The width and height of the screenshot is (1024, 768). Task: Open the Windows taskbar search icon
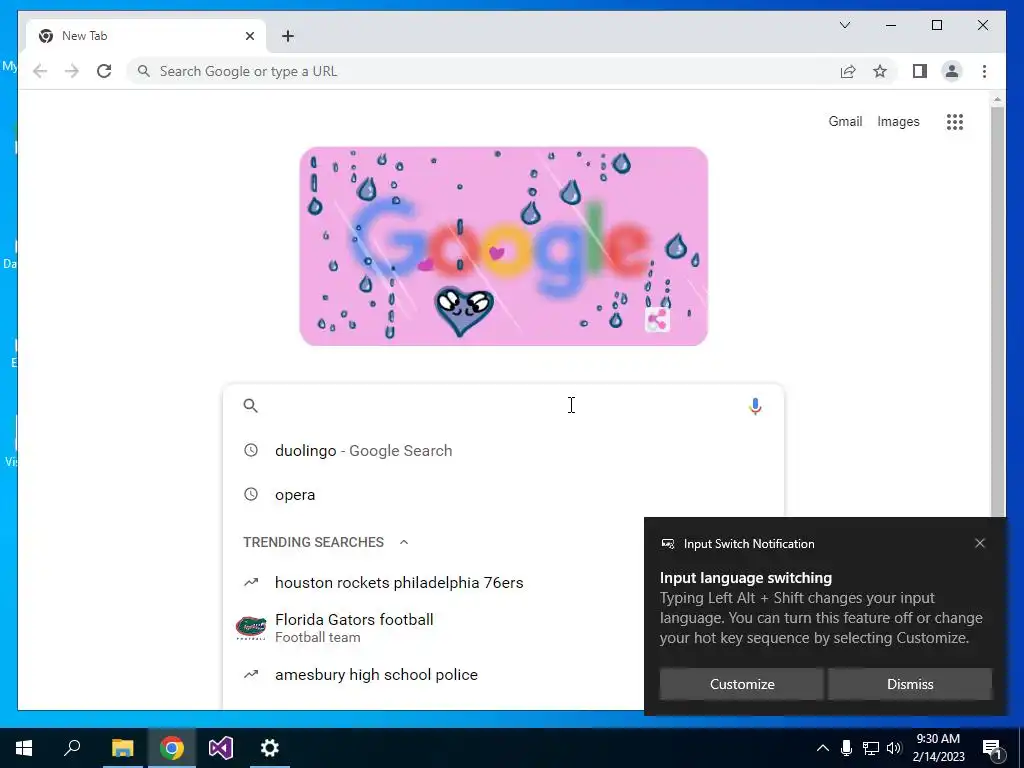tap(72, 748)
